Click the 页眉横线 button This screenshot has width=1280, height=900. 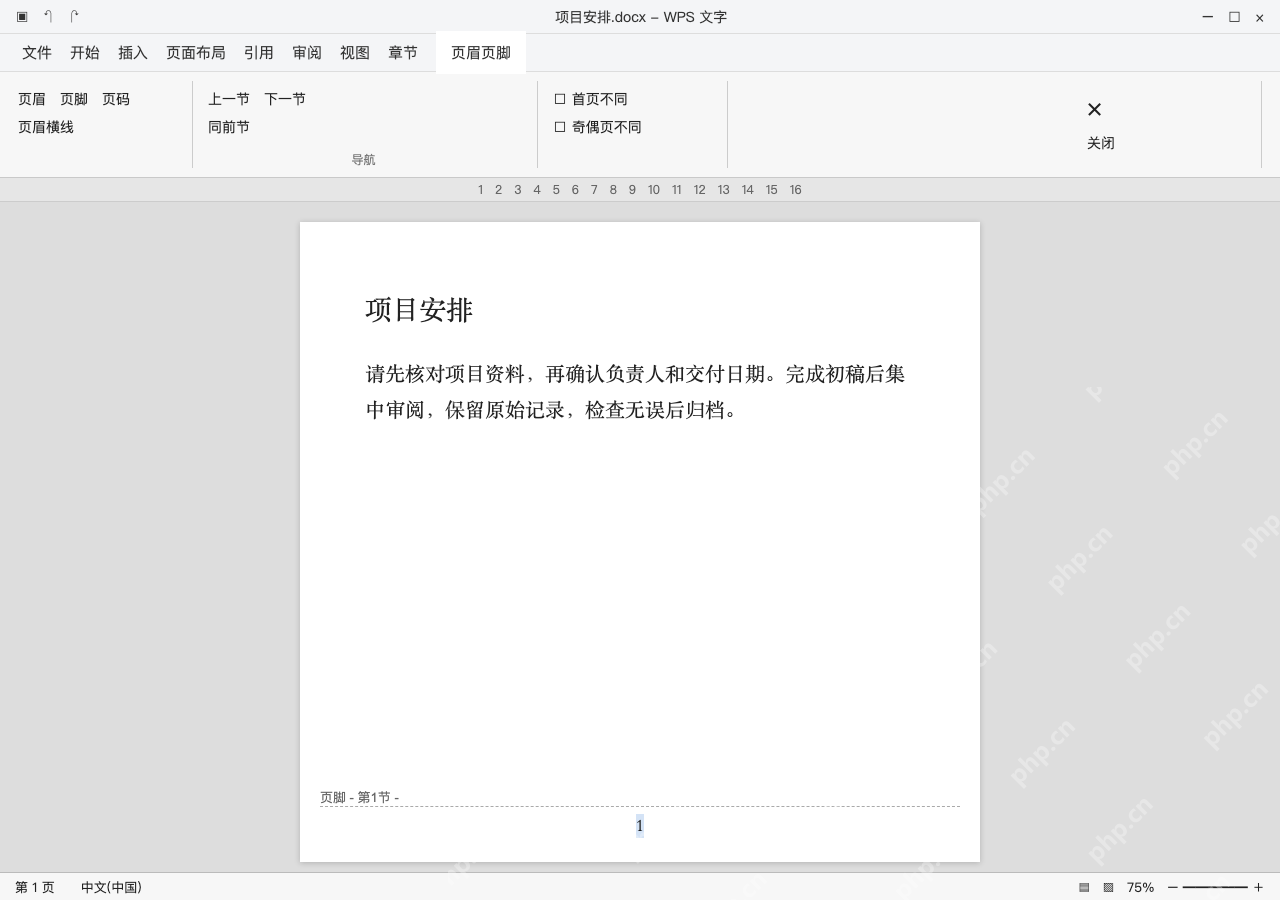(x=46, y=127)
